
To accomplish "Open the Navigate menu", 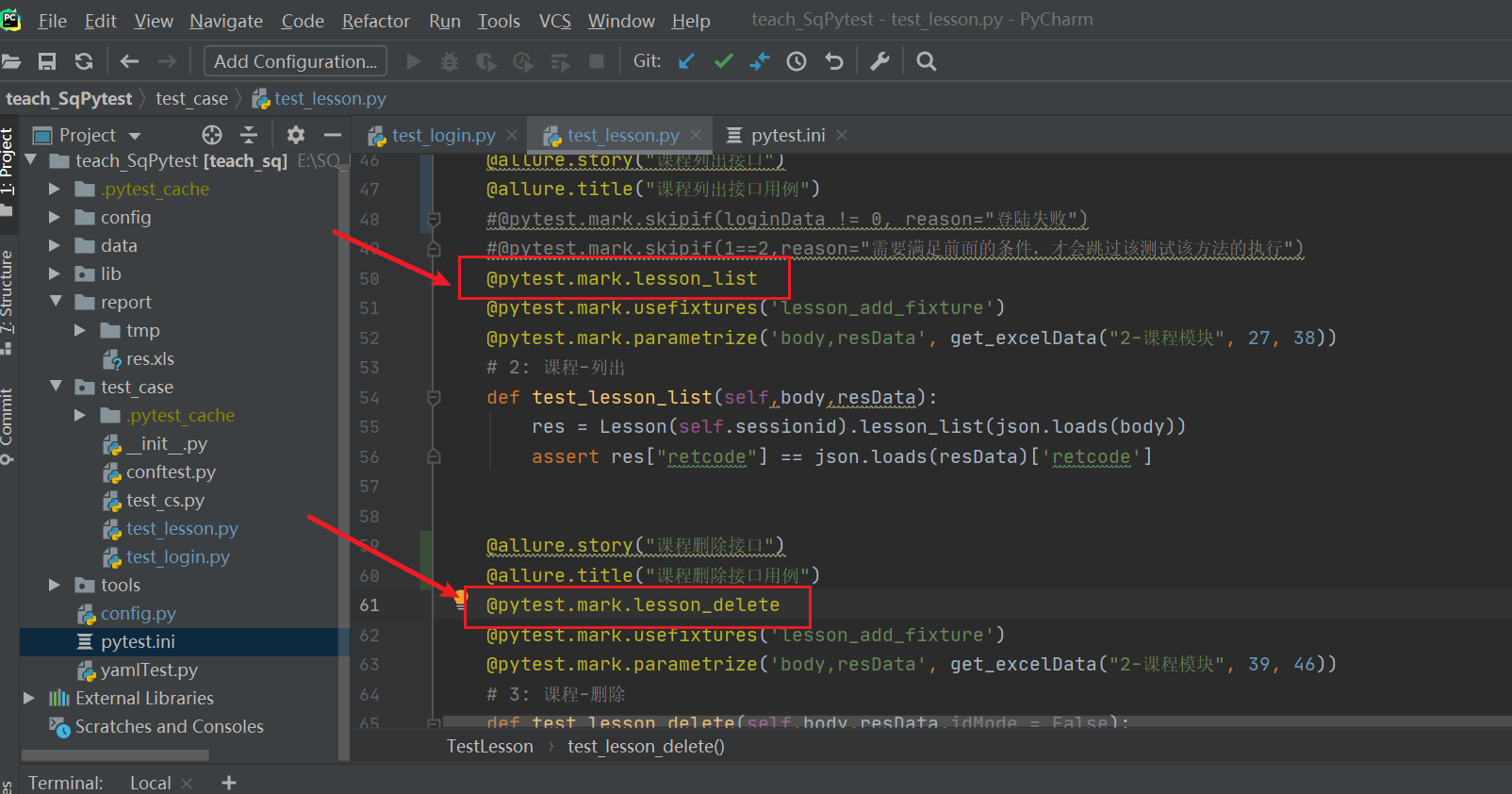I will pyautogui.click(x=226, y=21).
